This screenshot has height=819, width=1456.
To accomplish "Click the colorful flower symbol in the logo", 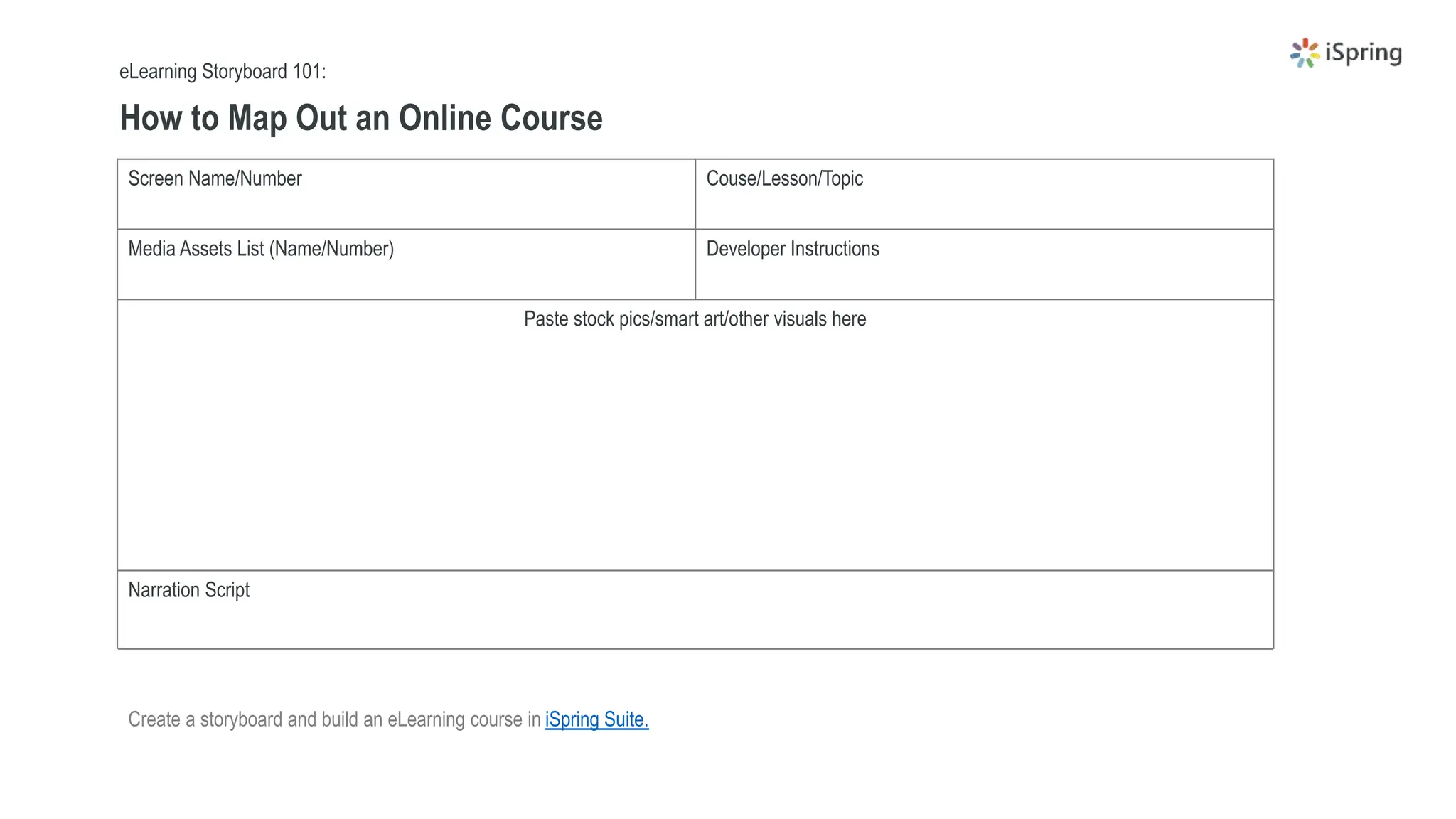I will click(x=1305, y=53).
